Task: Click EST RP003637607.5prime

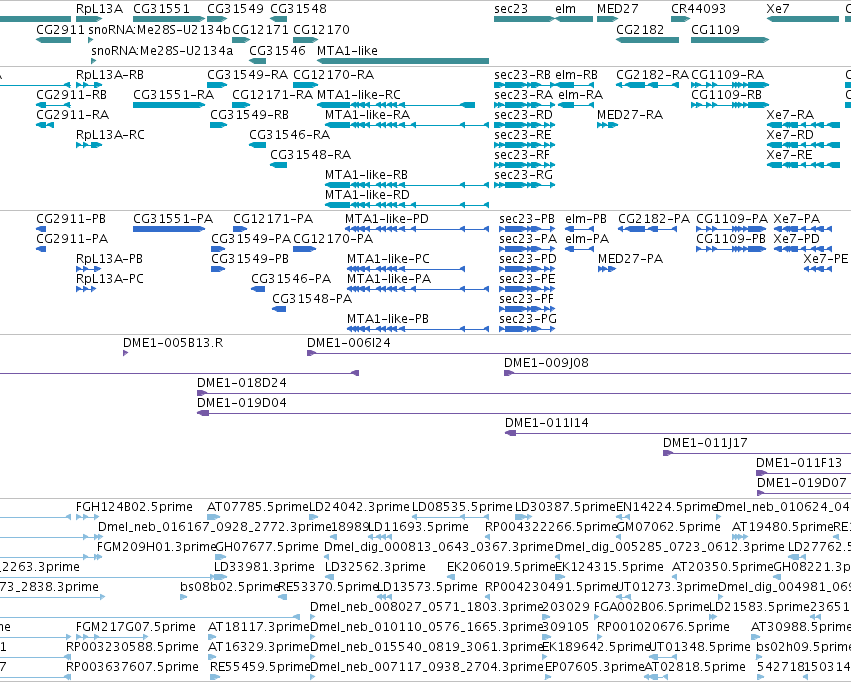Action: coord(132,667)
